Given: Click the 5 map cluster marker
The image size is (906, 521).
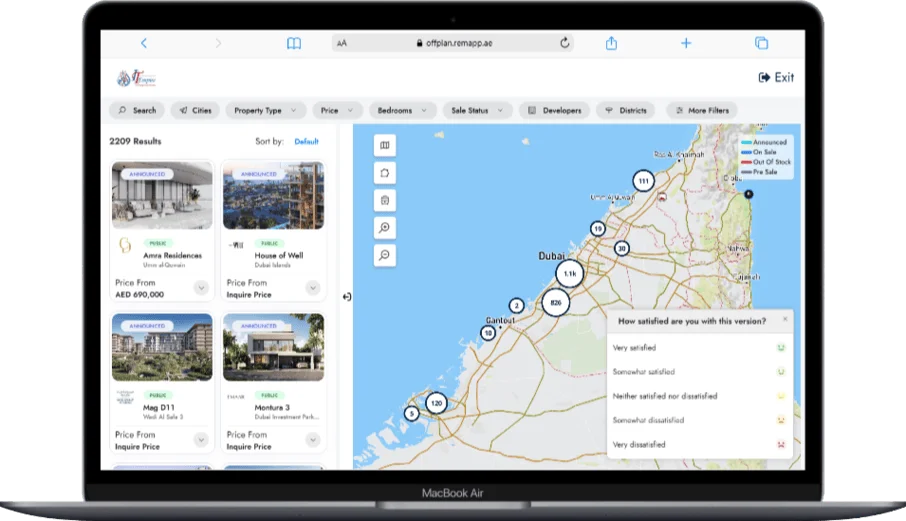Looking at the screenshot, I should point(411,414).
